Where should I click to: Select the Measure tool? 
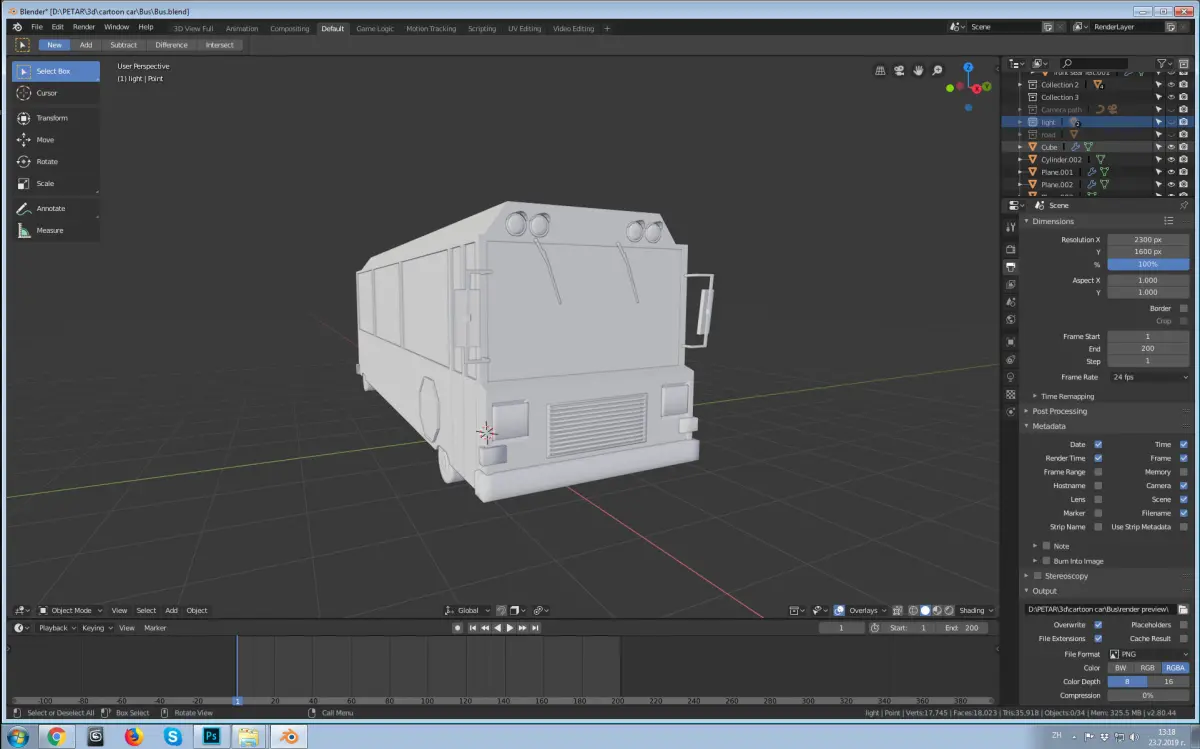click(56, 230)
